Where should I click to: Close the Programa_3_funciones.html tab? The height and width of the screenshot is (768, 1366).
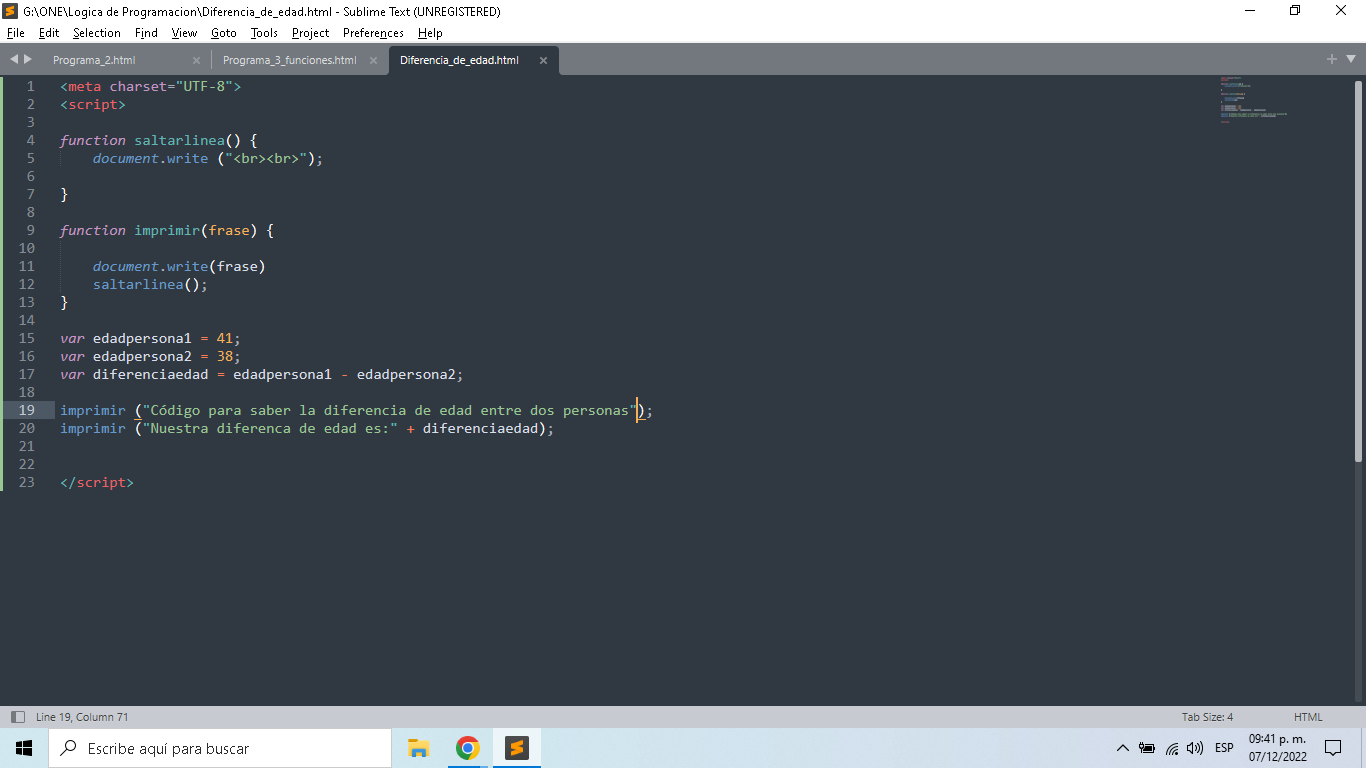click(373, 60)
